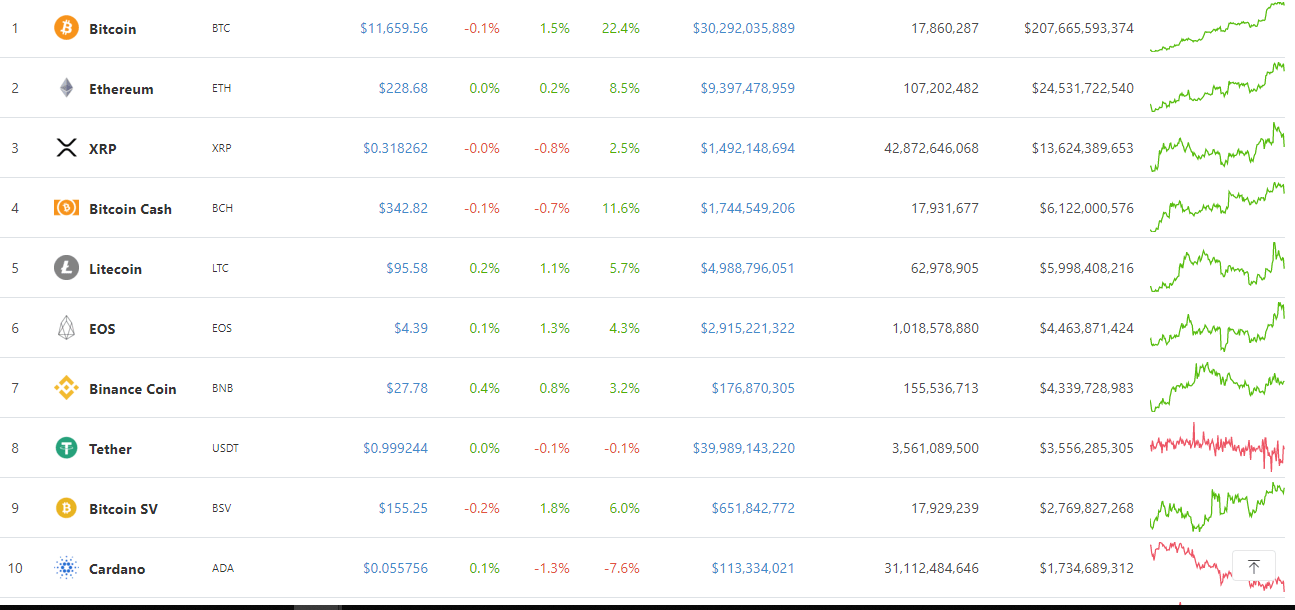Click EOS price $4.39
The image size is (1295, 610).
411,328
